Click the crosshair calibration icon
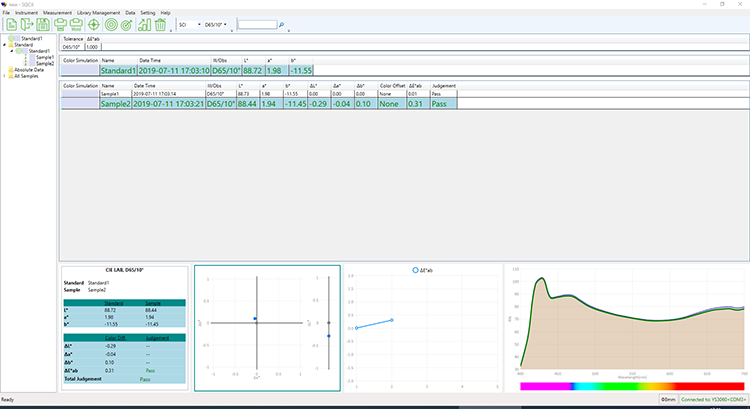 (x=94, y=24)
